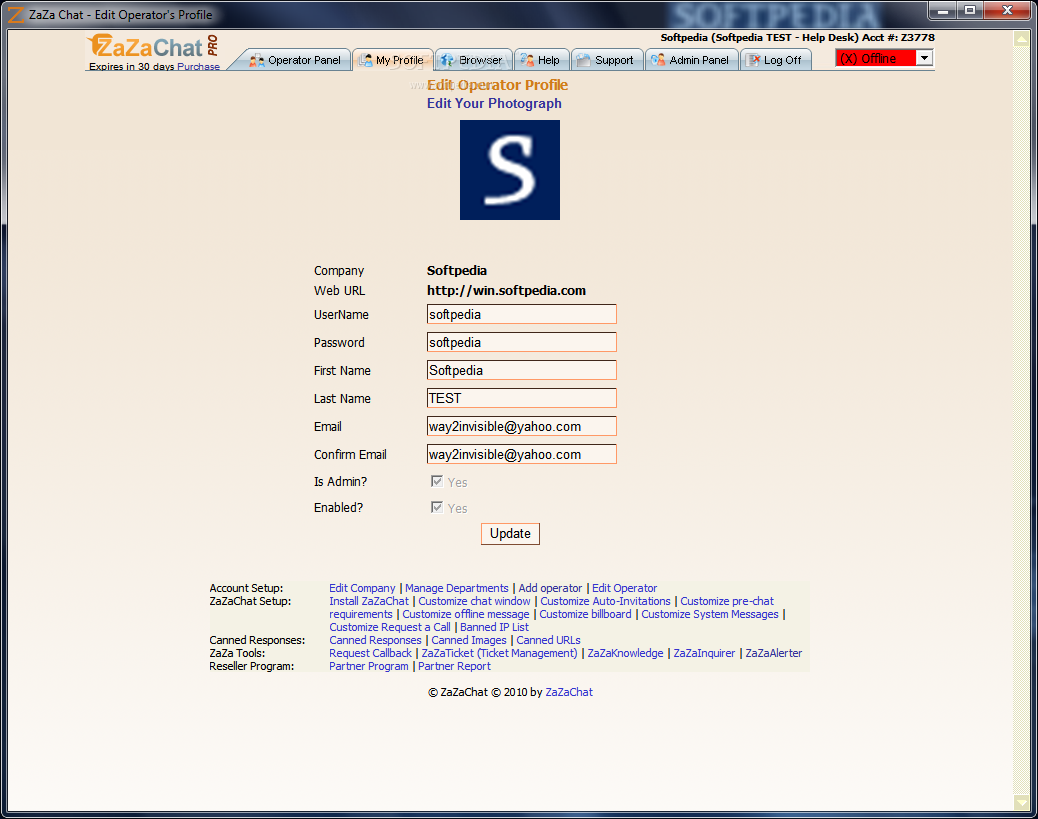The image size is (1038, 819).
Task: Toggle the Enabled checkbox
Action: tap(437, 507)
